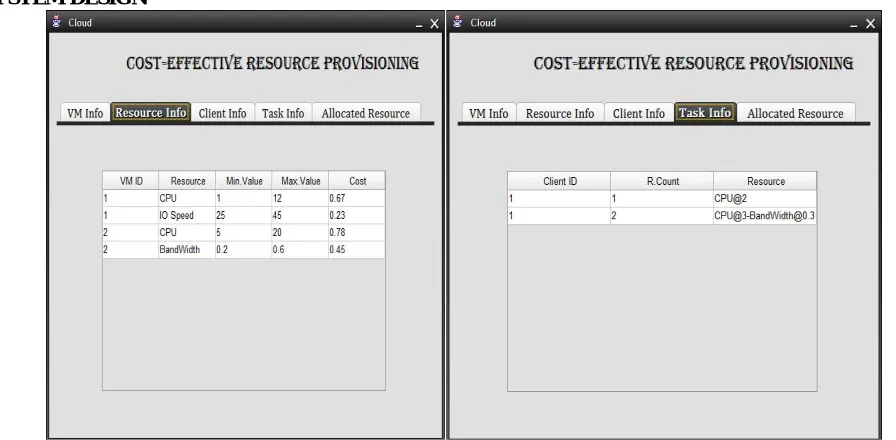Select the BandWidth resource cell

[187, 250]
